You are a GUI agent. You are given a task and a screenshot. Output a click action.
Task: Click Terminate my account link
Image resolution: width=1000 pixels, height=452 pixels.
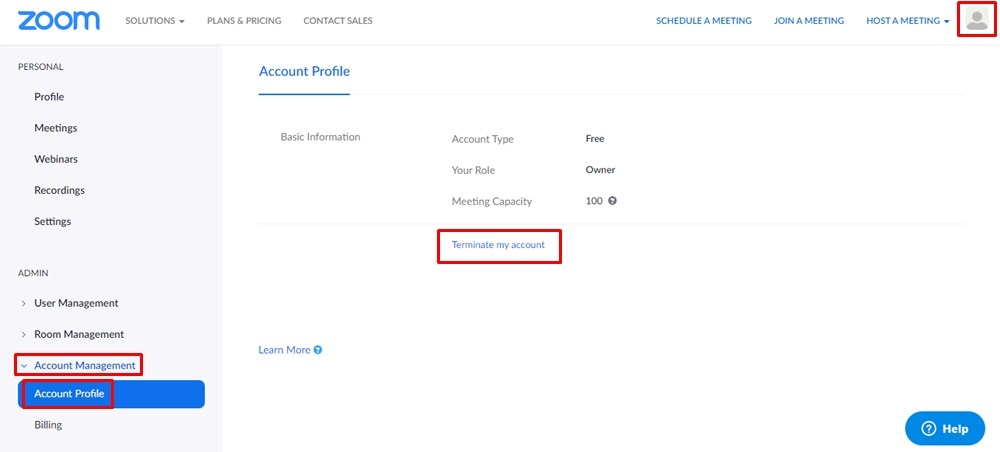pyautogui.click(x=498, y=244)
